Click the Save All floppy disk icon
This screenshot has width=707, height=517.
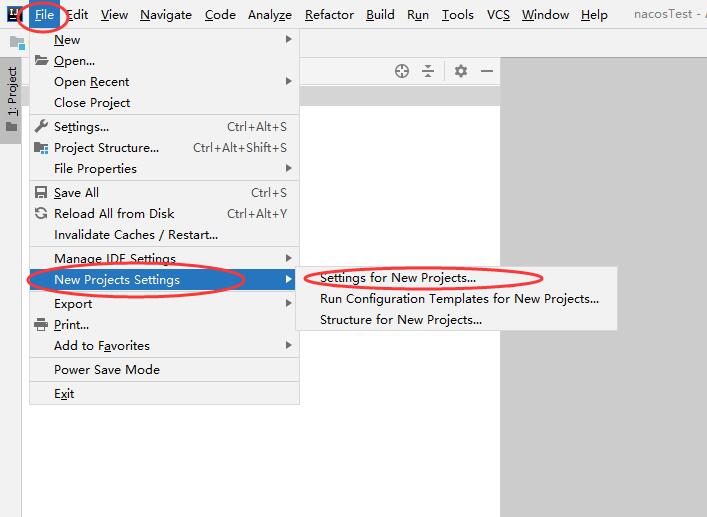point(41,193)
